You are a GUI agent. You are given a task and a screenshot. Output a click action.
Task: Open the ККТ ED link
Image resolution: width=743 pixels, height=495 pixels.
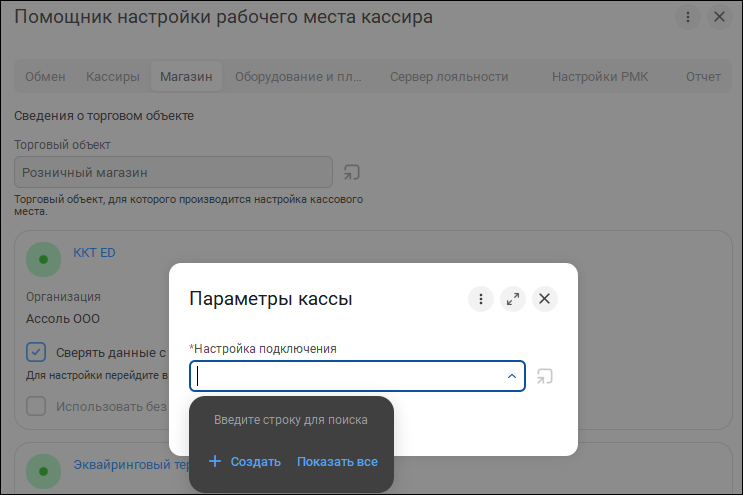tap(94, 253)
